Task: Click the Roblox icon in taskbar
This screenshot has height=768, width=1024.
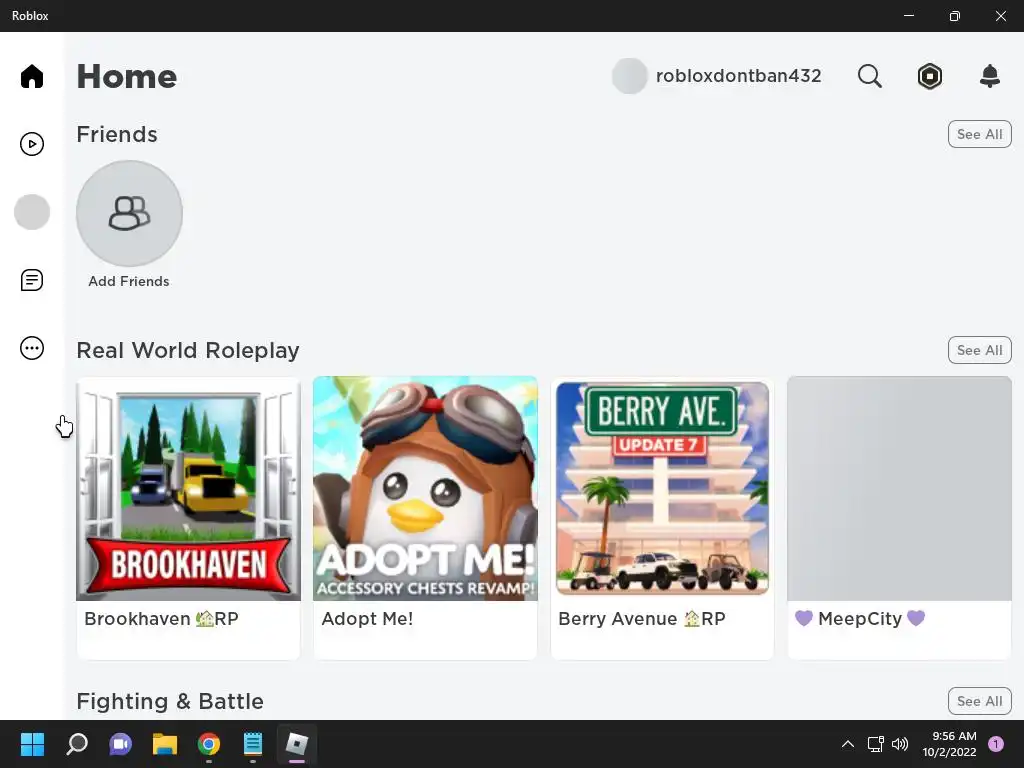Action: [296, 744]
